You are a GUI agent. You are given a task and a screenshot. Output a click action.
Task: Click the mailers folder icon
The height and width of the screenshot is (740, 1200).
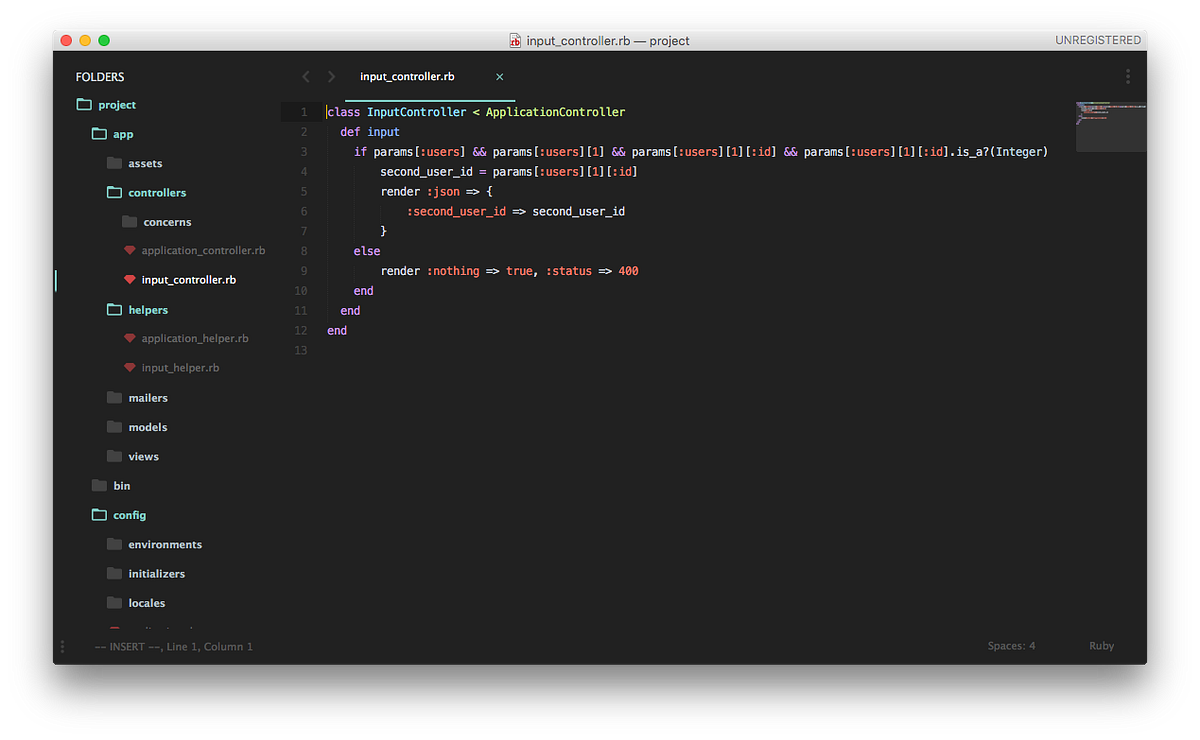[114, 398]
